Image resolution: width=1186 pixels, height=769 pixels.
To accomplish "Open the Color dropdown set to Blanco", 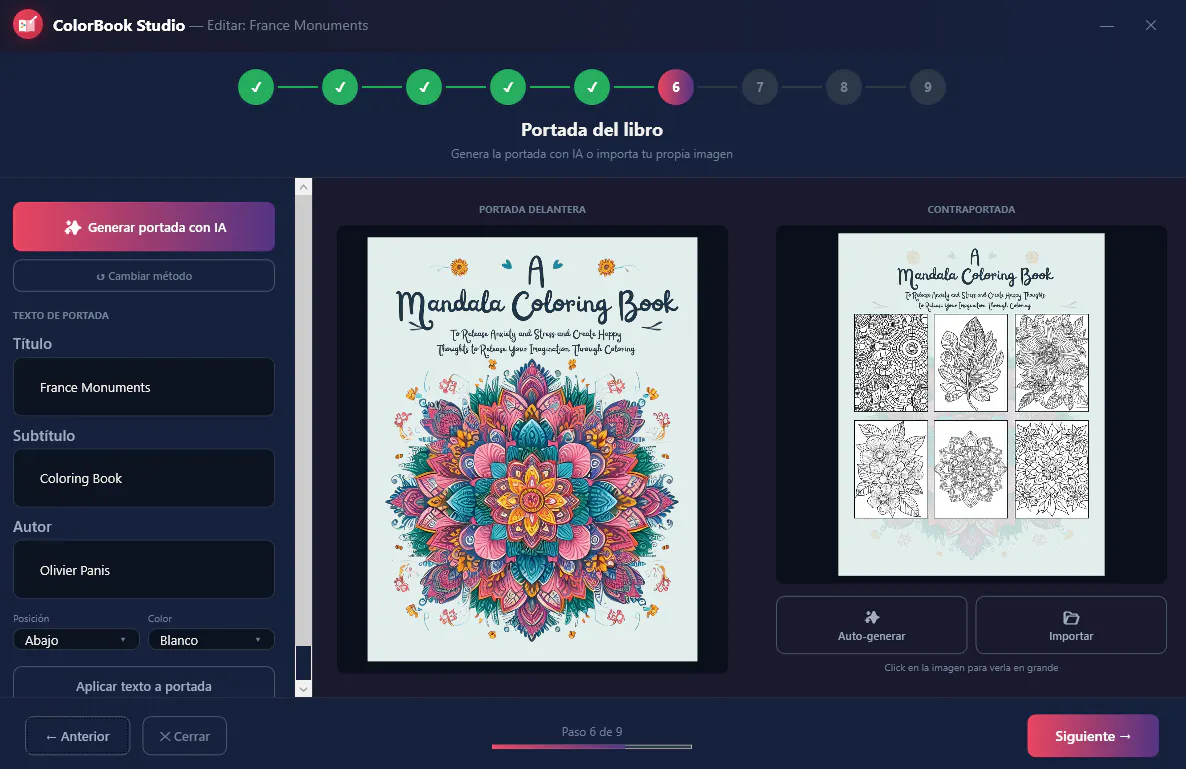I will [211, 640].
